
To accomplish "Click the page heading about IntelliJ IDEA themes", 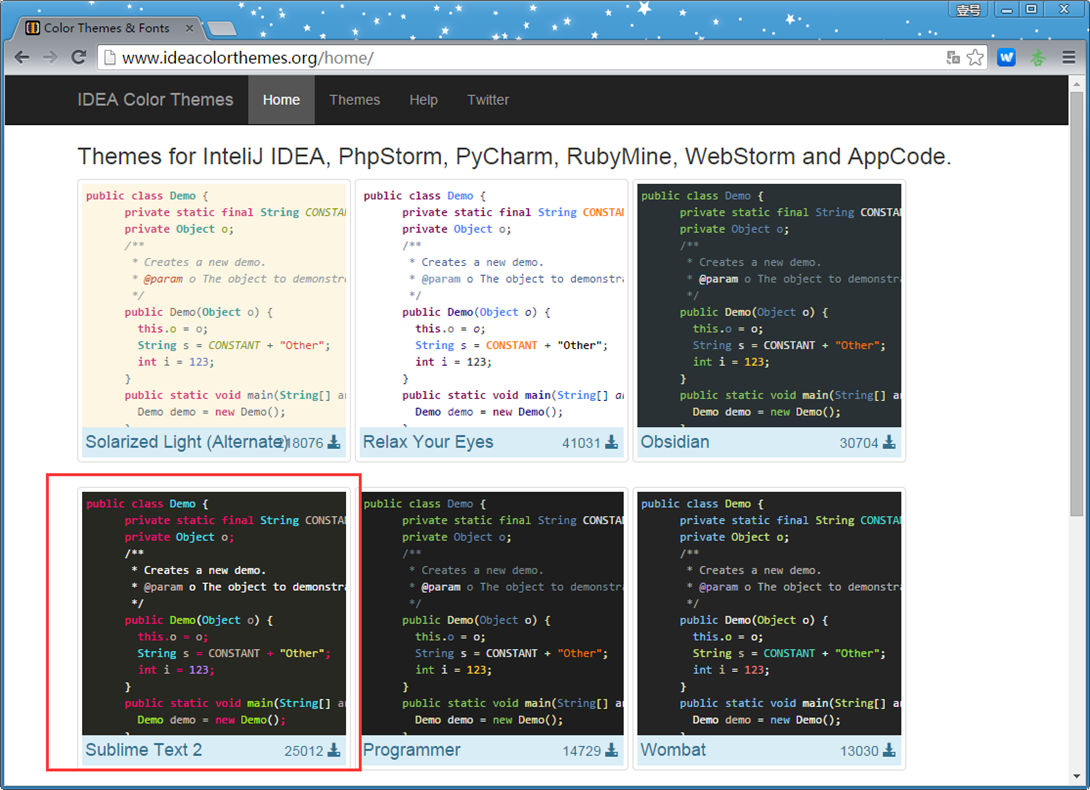I will pyautogui.click(x=514, y=156).
